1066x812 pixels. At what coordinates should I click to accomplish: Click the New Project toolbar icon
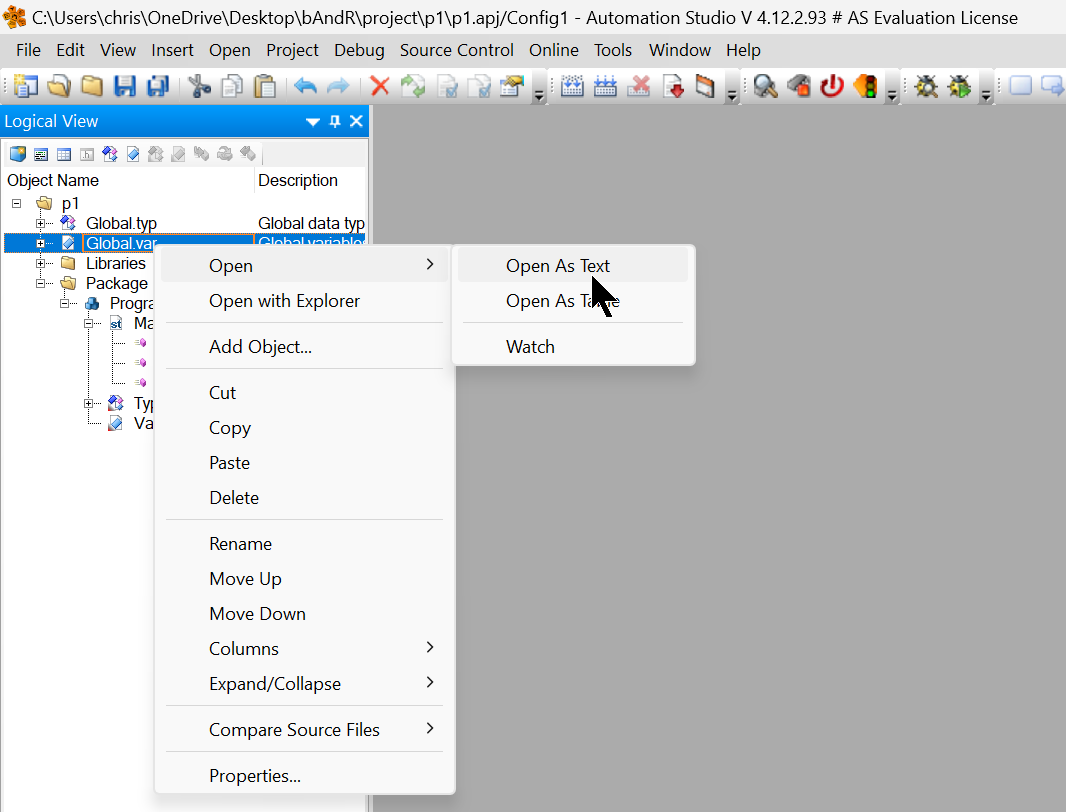point(26,86)
